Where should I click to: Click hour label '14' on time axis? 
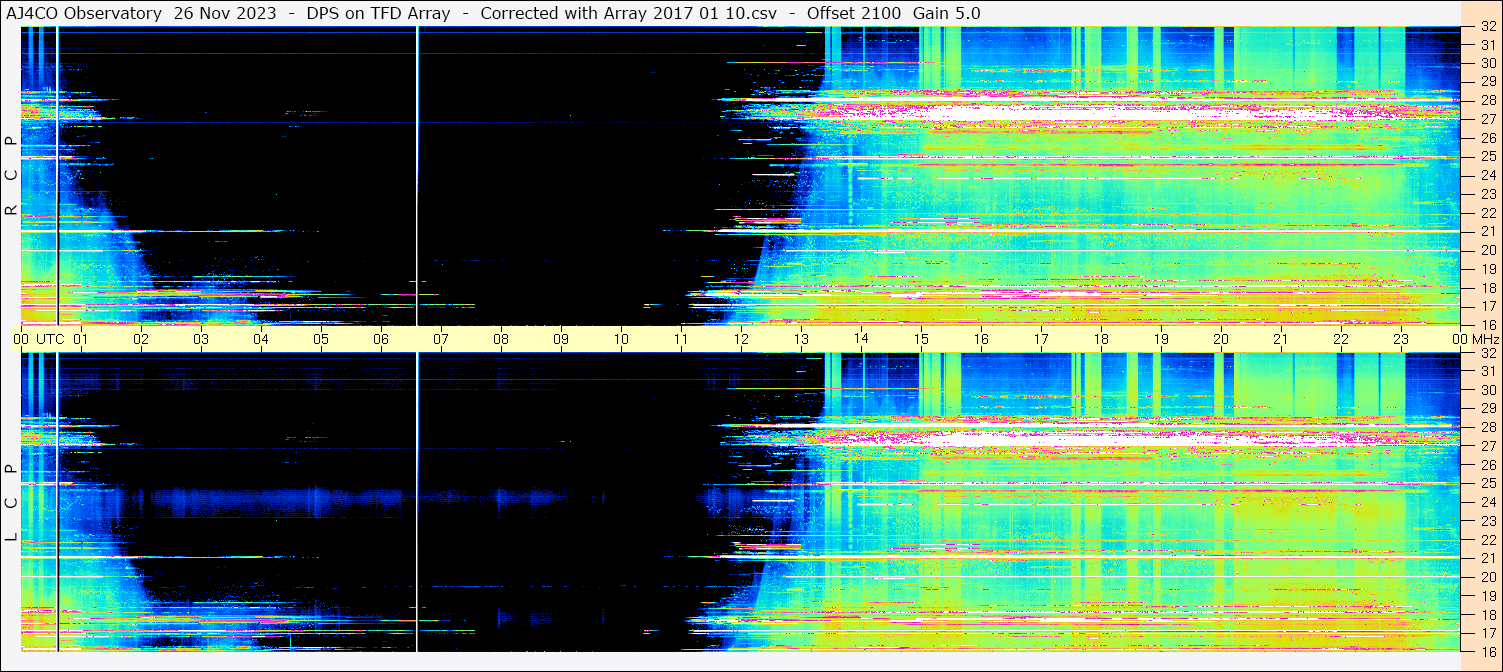pyautogui.click(x=861, y=339)
